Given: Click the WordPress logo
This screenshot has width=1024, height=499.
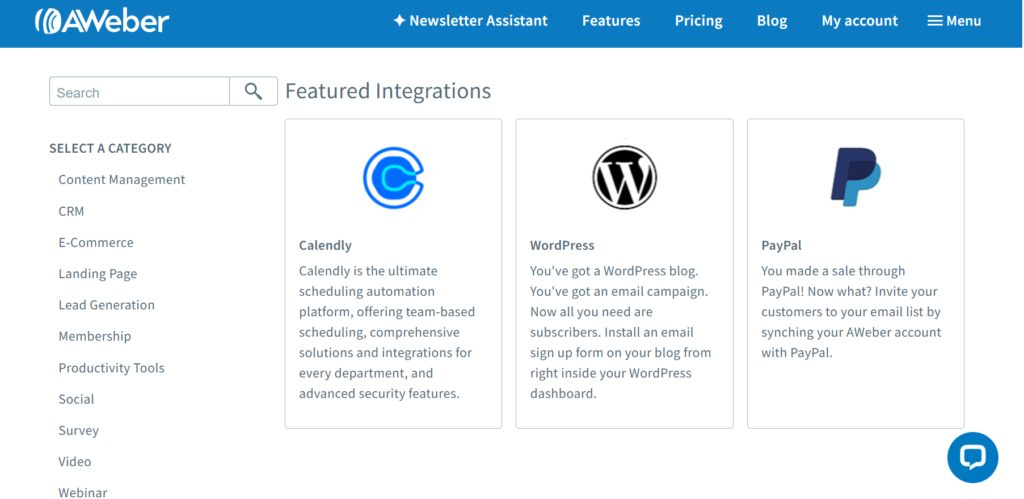Looking at the screenshot, I should click(624, 177).
